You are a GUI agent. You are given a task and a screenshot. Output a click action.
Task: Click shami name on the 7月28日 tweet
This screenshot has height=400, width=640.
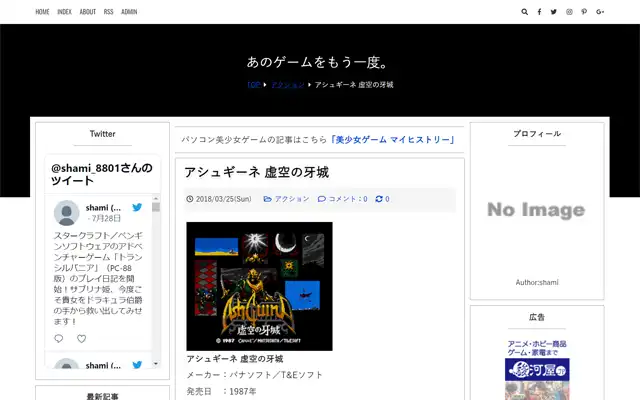(x=103, y=207)
